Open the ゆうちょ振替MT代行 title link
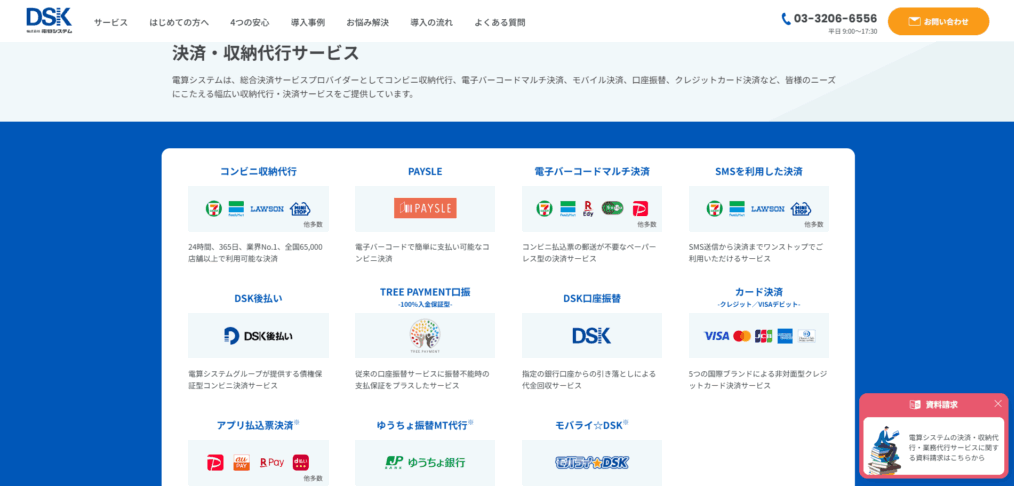The width and height of the screenshot is (1014, 486). click(422, 425)
